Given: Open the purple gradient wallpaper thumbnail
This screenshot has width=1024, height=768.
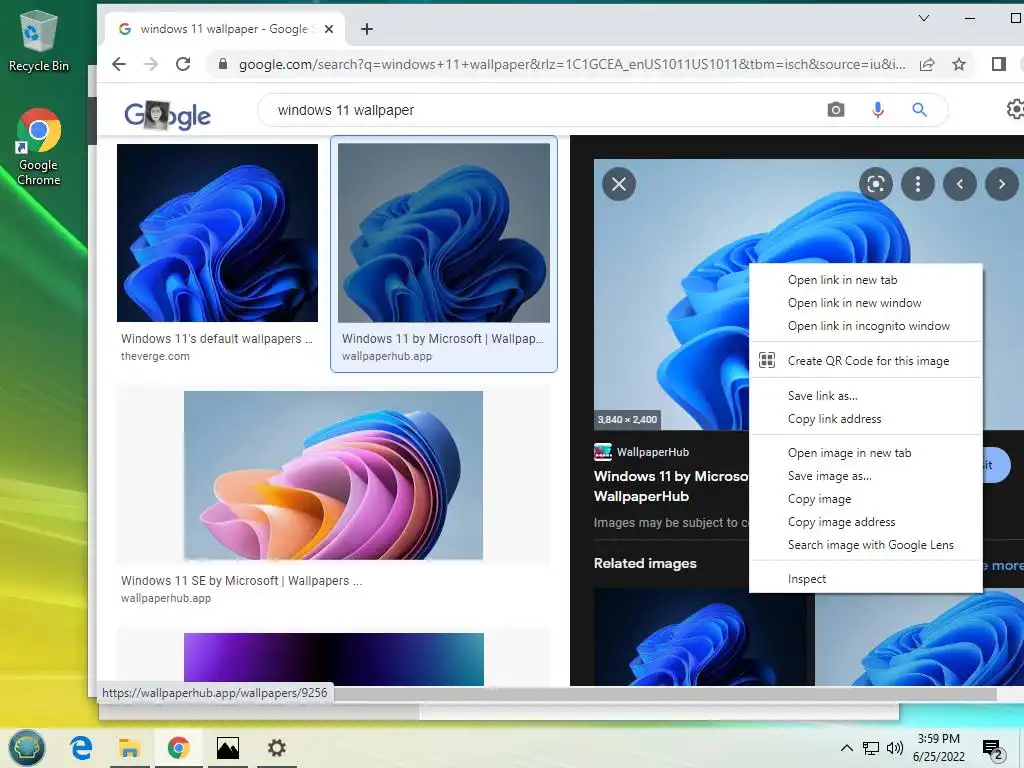Looking at the screenshot, I should (x=334, y=659).
